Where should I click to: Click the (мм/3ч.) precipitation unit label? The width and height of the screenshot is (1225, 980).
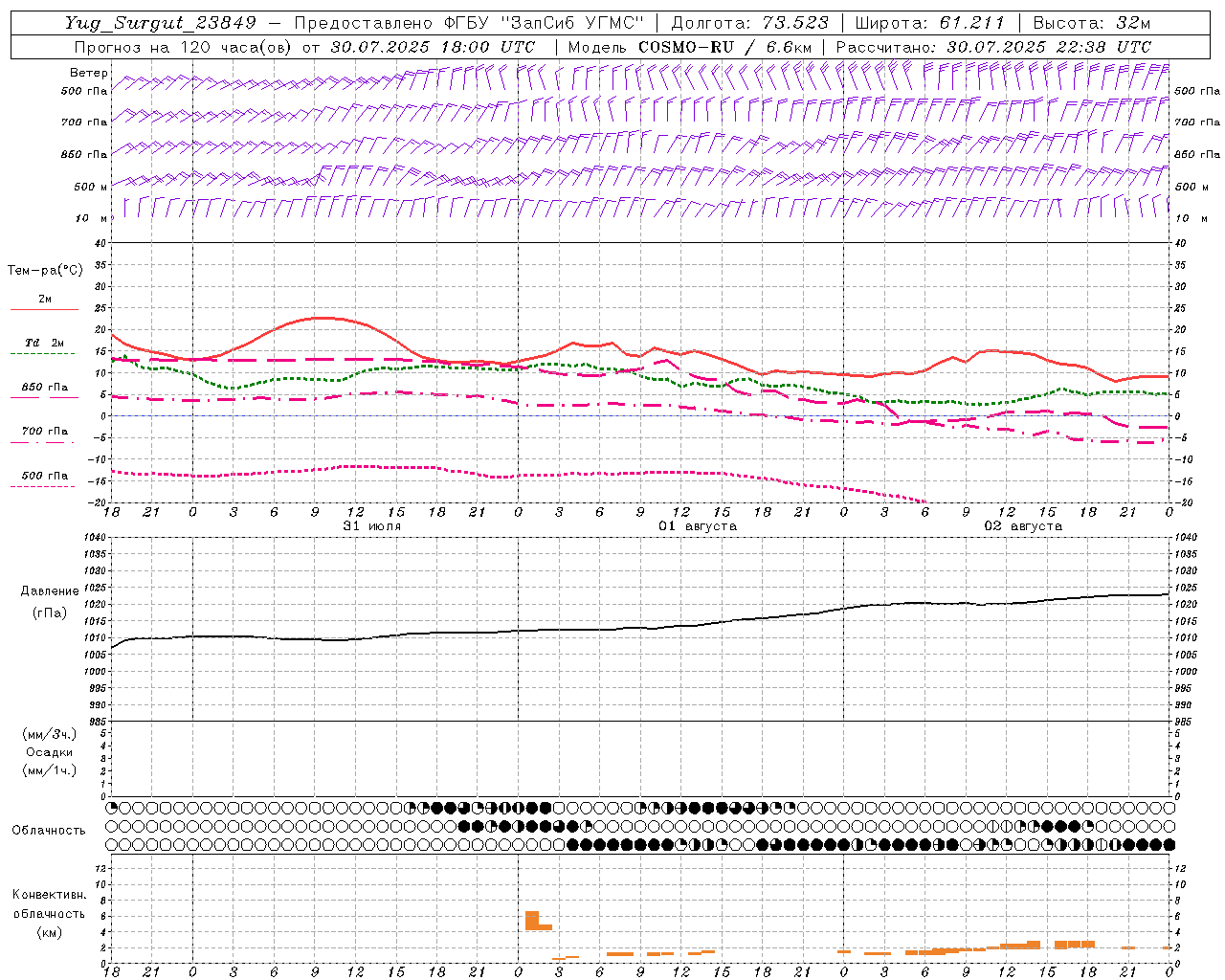click(50, 735)
